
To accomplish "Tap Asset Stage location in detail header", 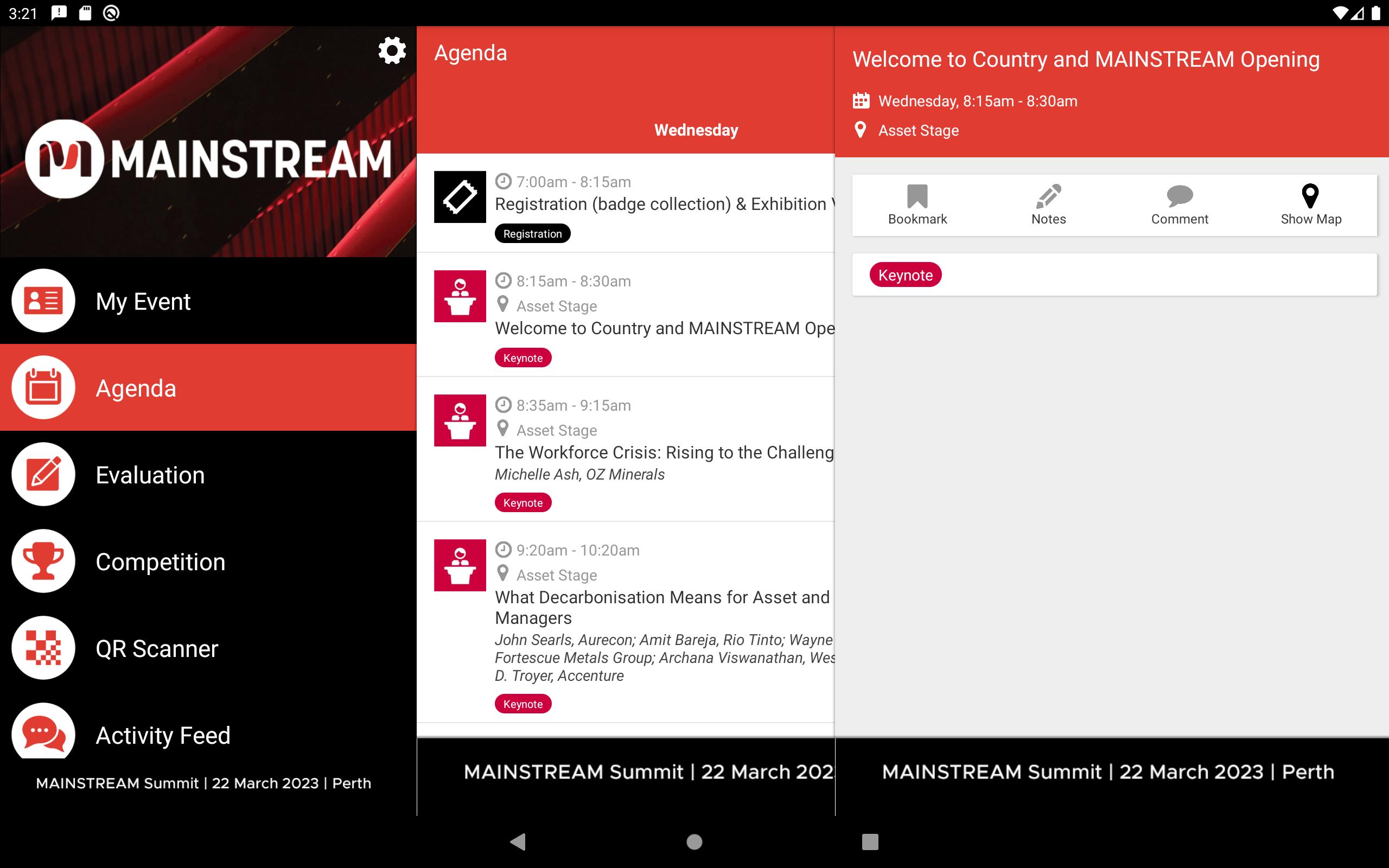I will tap(919, 130).
